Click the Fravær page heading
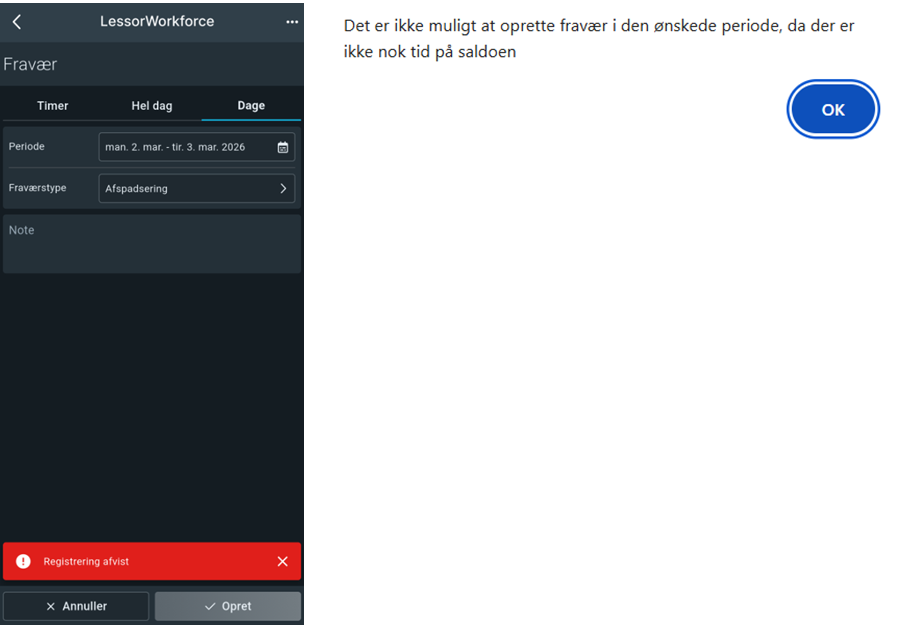This screenshot has height=625, width=897. pos(30,64)
